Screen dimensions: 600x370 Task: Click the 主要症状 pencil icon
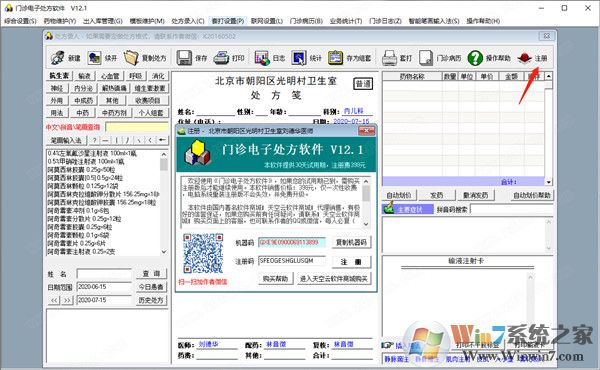pyautogui.click(x=389, y=208)
